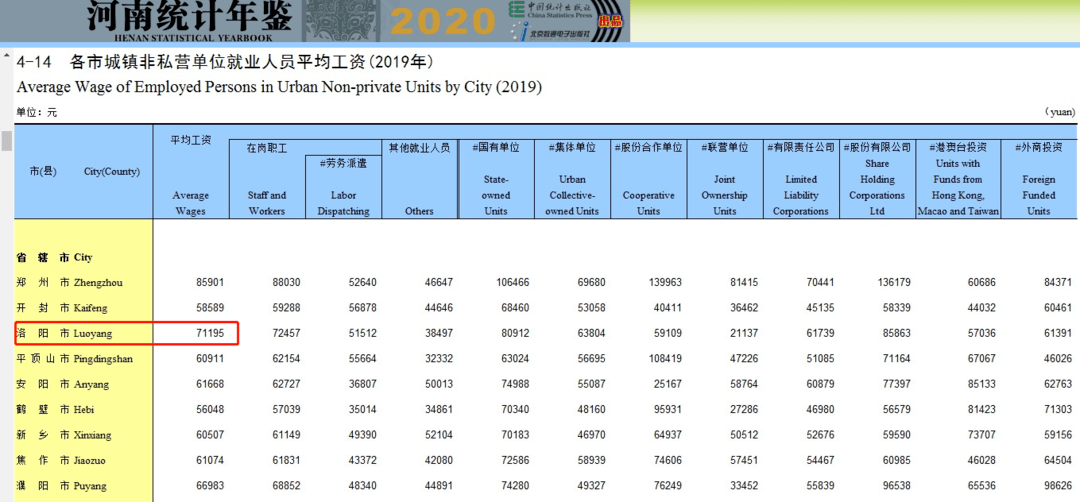
Task: Click Xinxiang limited liability value 52676
Action: 820,435
